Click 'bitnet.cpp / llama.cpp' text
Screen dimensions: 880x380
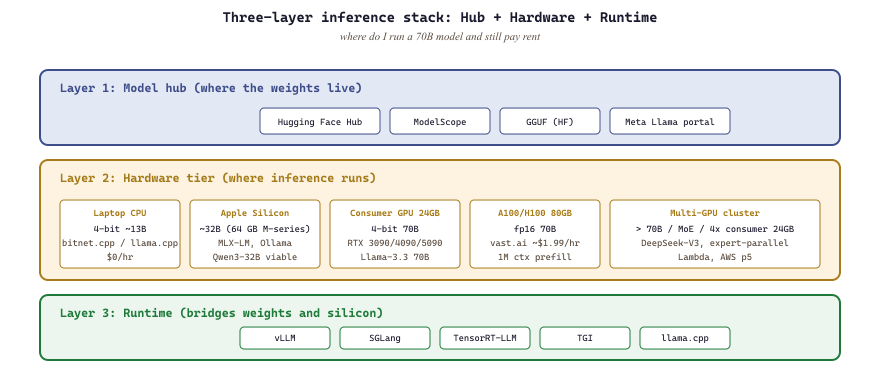point(120,243)
